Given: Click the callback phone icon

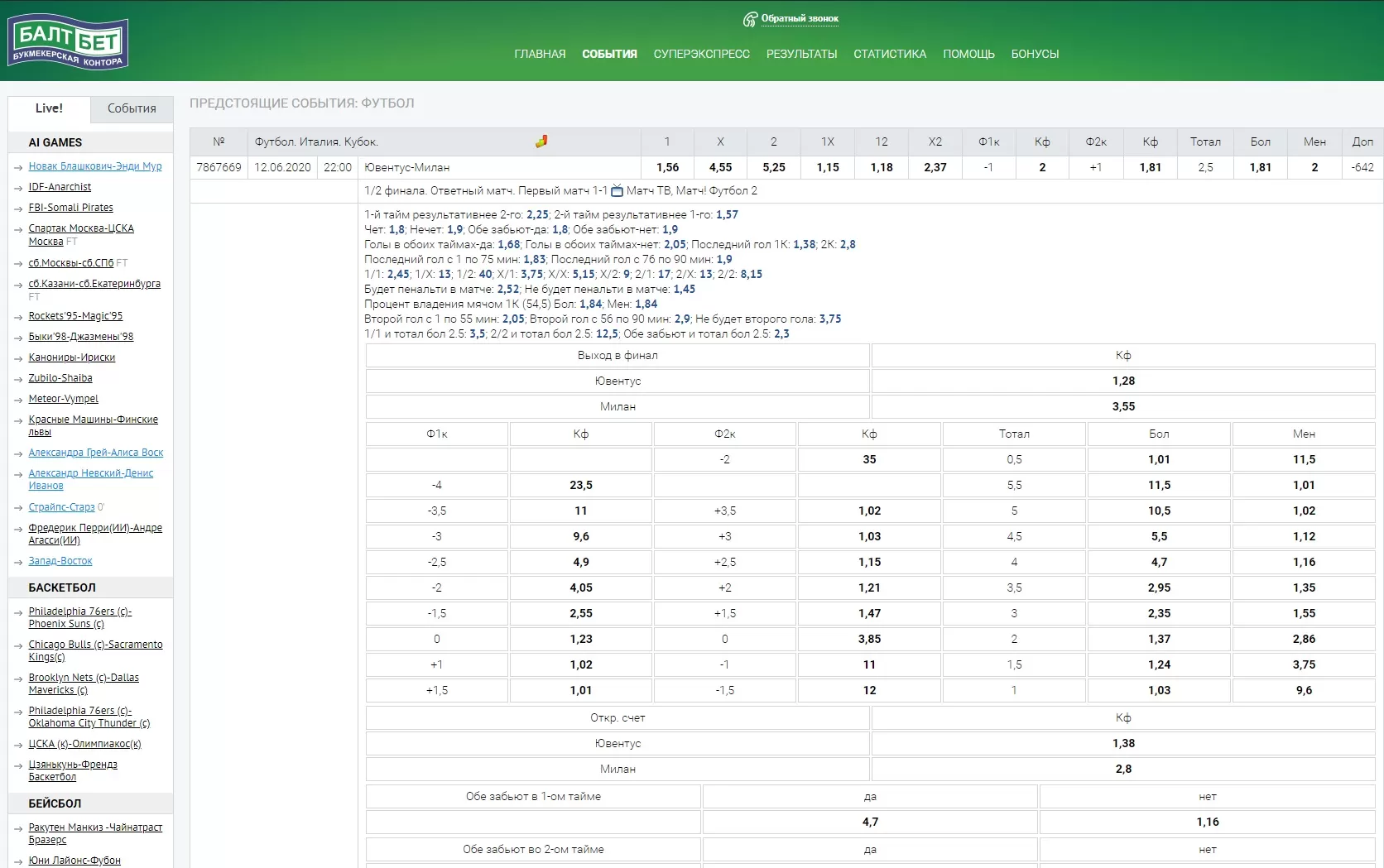Looking at the screenshot, I should click(750, 19).
